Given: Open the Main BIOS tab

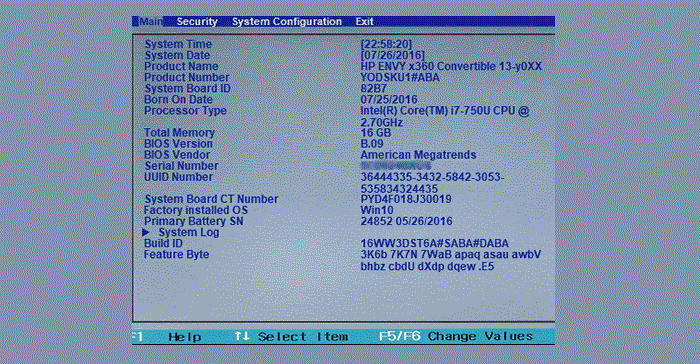Looking at the screenshot, I should [x=150, y=21].
